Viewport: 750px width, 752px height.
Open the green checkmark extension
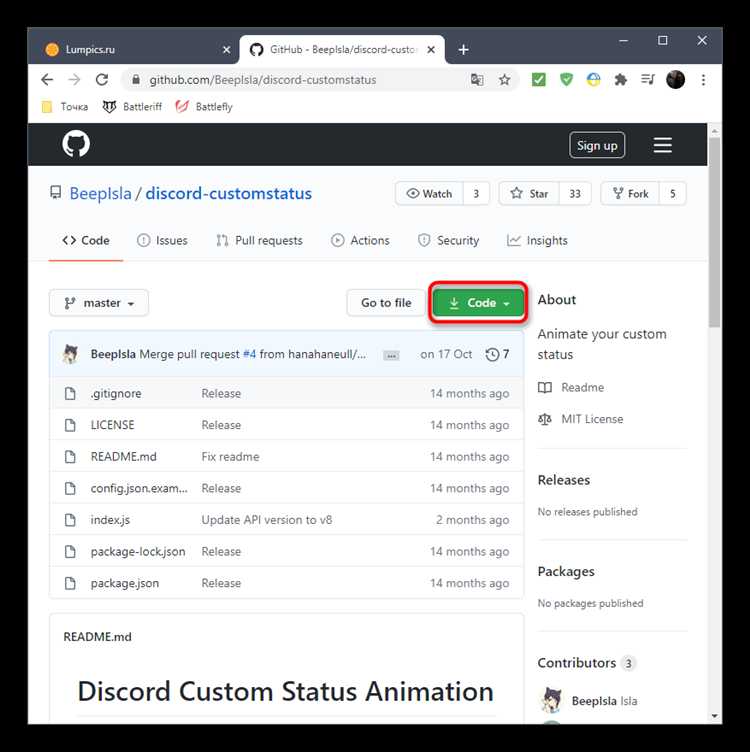[539, 80]
